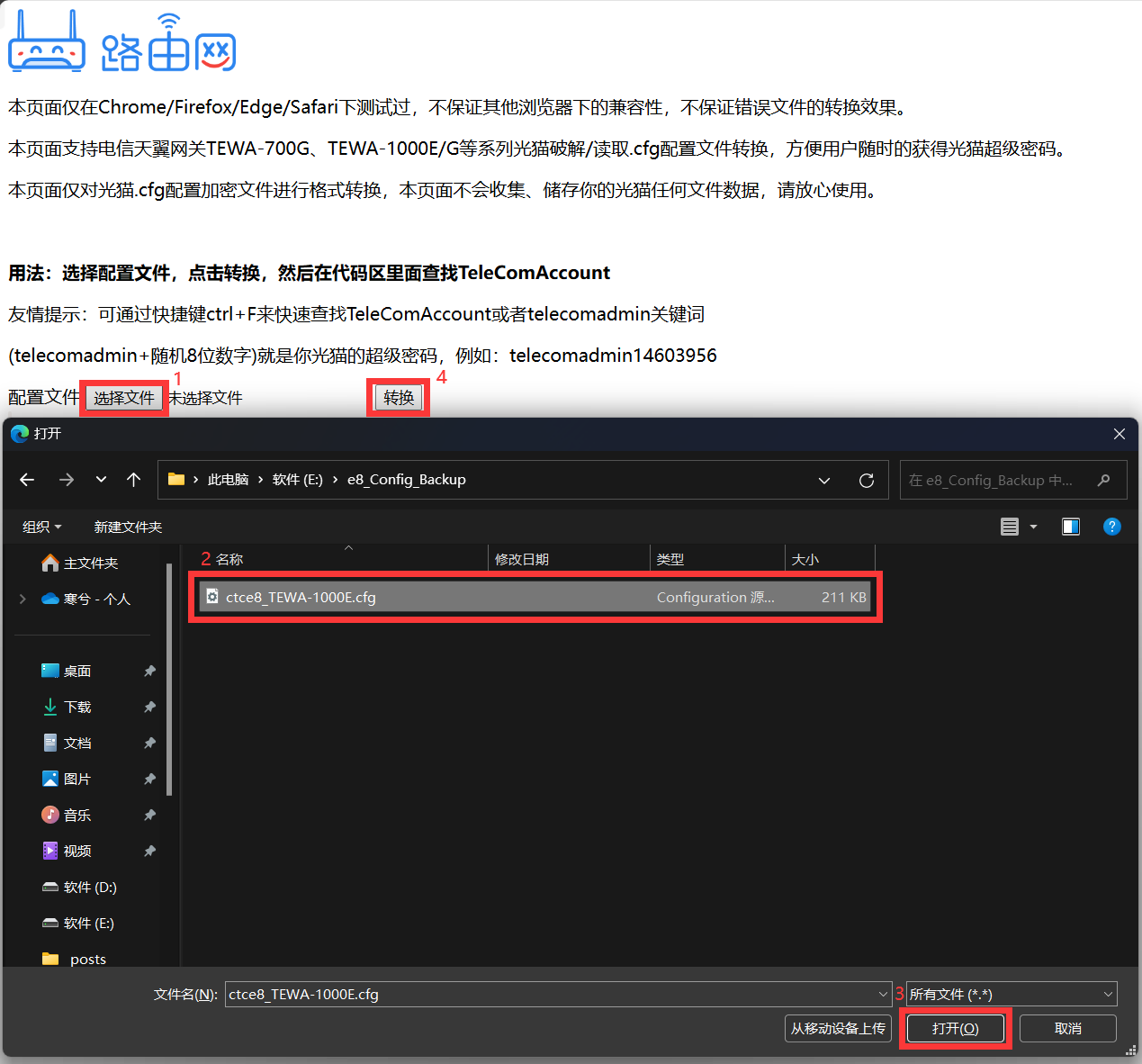Click 新建文件夹 in the toolbar
Image resolution: width=1142 pixels, height=1064 pixels.
pyautogui.click(x=128, y=527)
